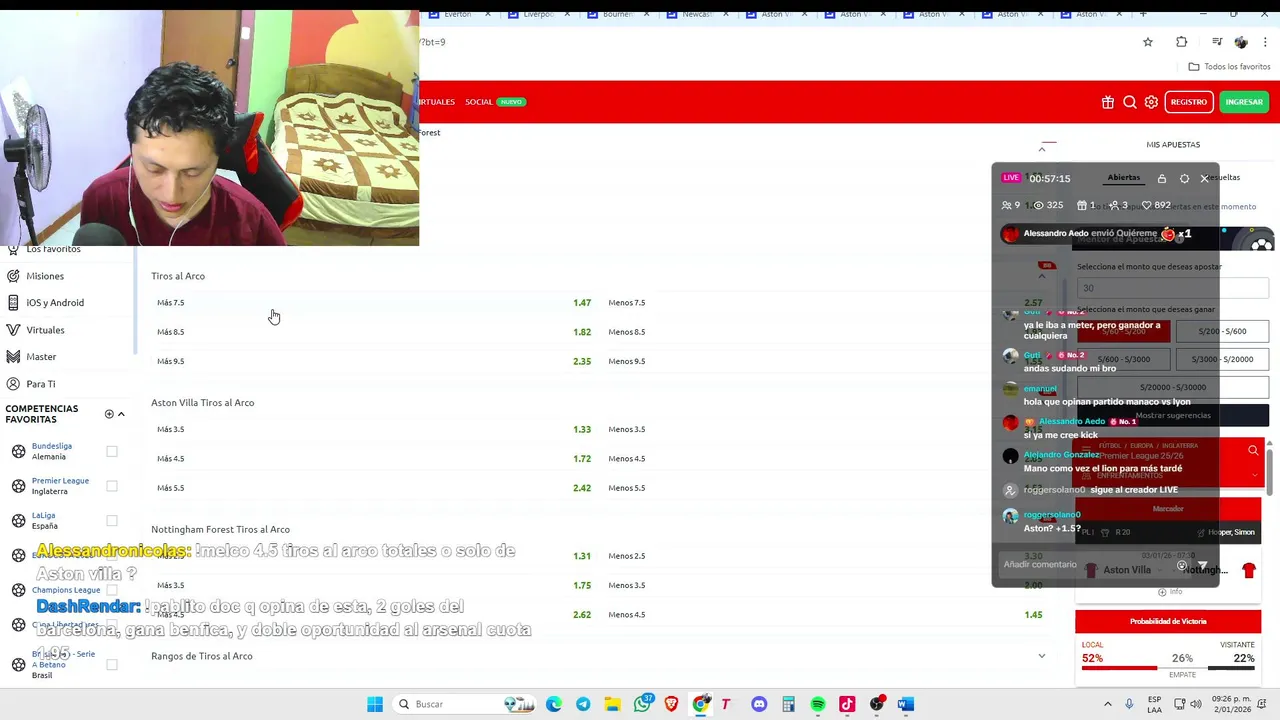
Task: Click the plus icon next to Competencias Favoritas
Action: click(x=109, y=414)
